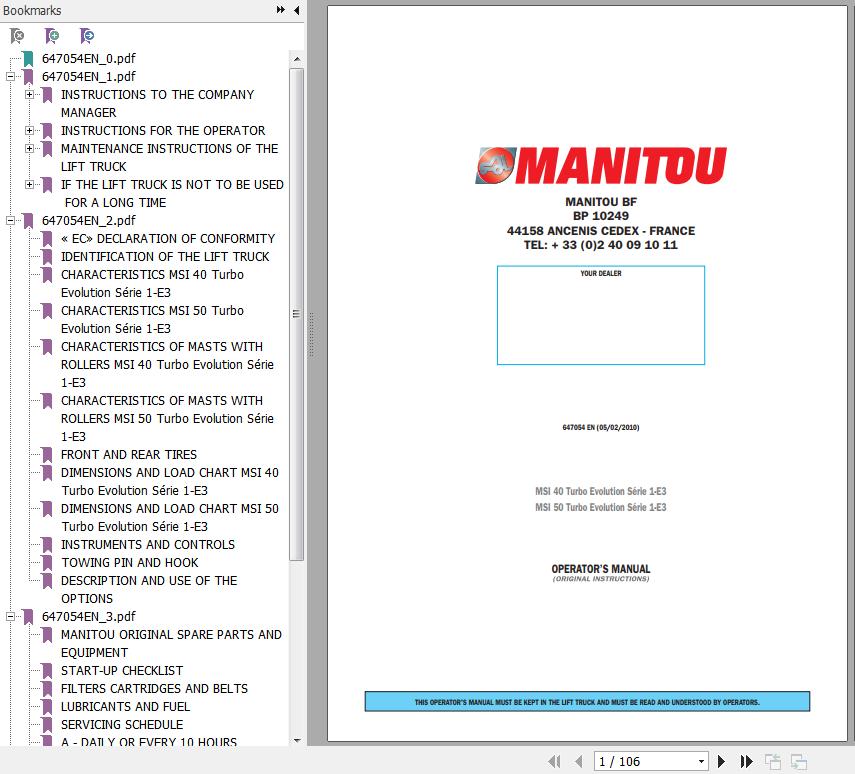Viewport: 855px width, 774px height.
Task: Open the page number dropdown arrow
Action: pyautogui.click(x=701, y=761)
